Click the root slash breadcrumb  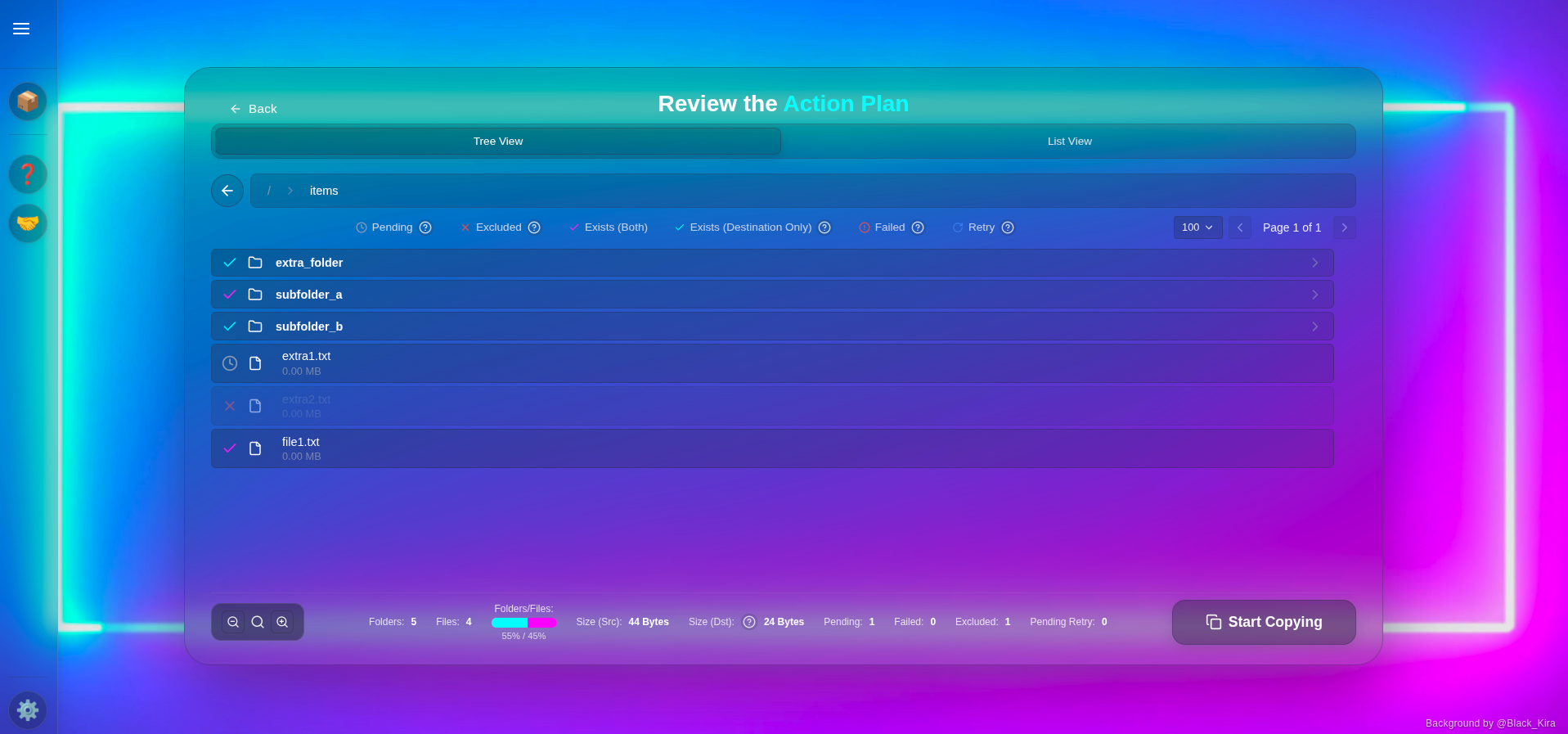pyautogui.click(x=269, y=191)
